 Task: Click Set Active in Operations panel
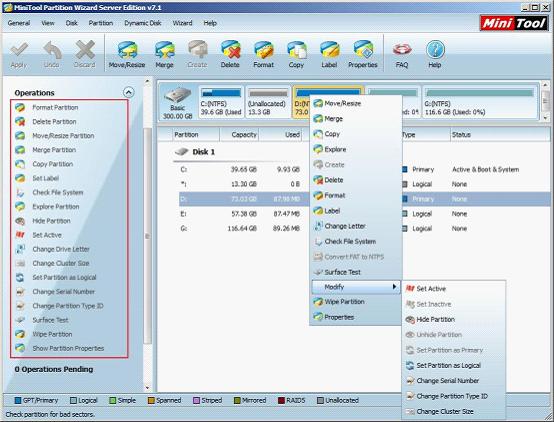tap(47, 235)
